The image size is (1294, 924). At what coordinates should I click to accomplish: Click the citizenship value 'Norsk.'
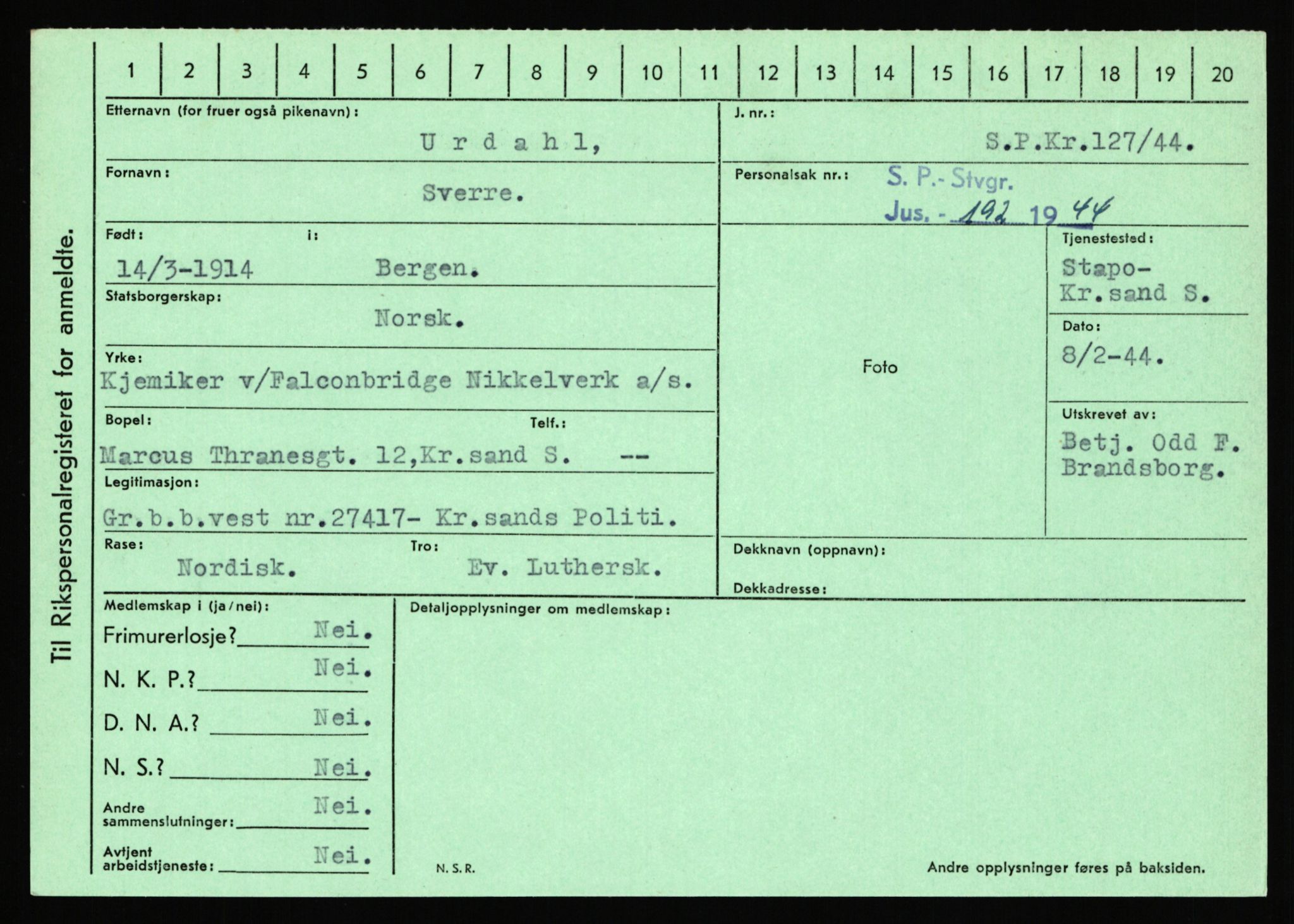pyautogui.click(x=420, y=318)
